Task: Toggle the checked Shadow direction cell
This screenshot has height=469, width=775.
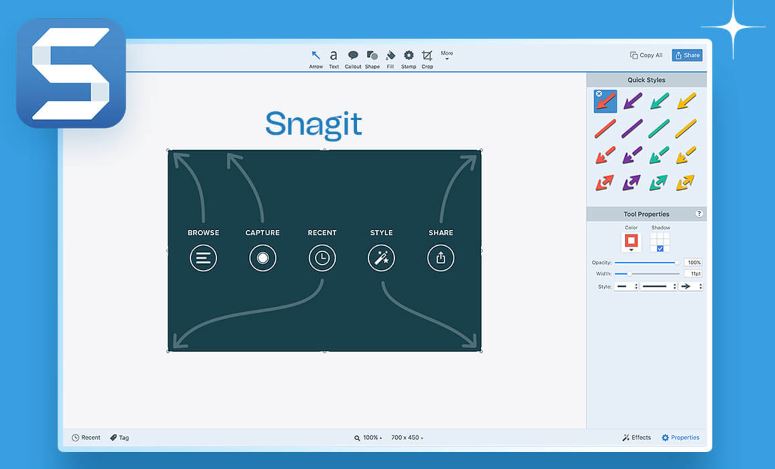Action: (x=660, y=249)
